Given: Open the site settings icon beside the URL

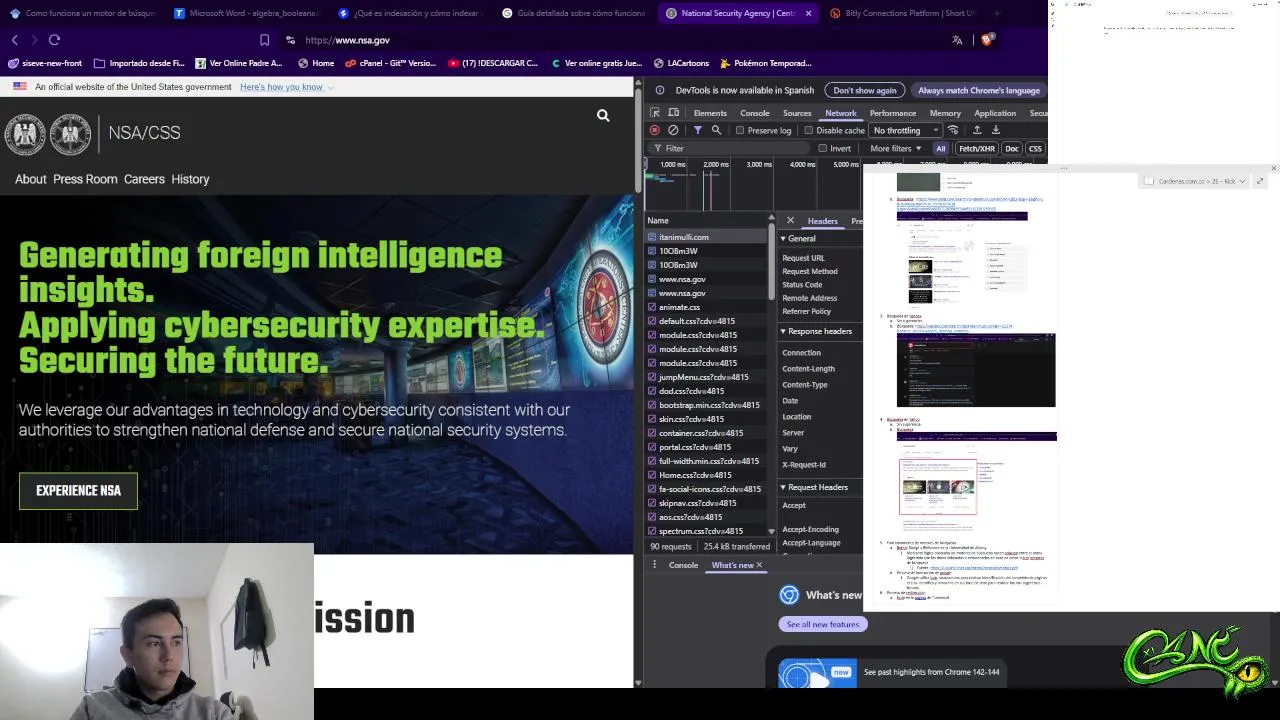Looking at the screenshot, I should pyautogui.click(x=290, y=40).
